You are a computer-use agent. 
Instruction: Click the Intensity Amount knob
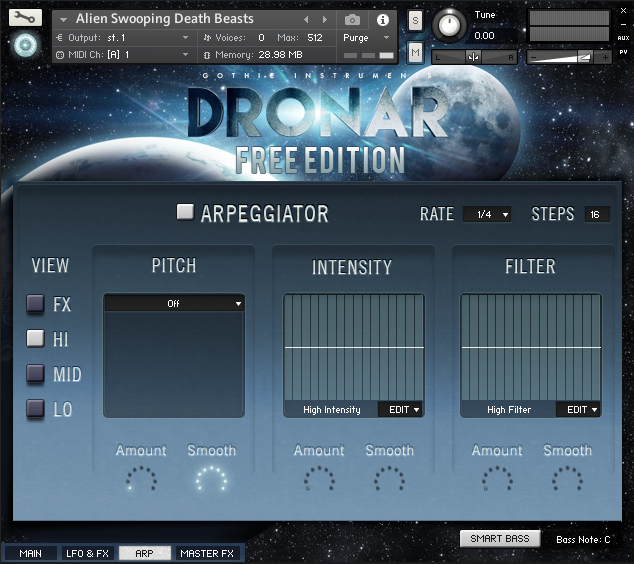319,479
